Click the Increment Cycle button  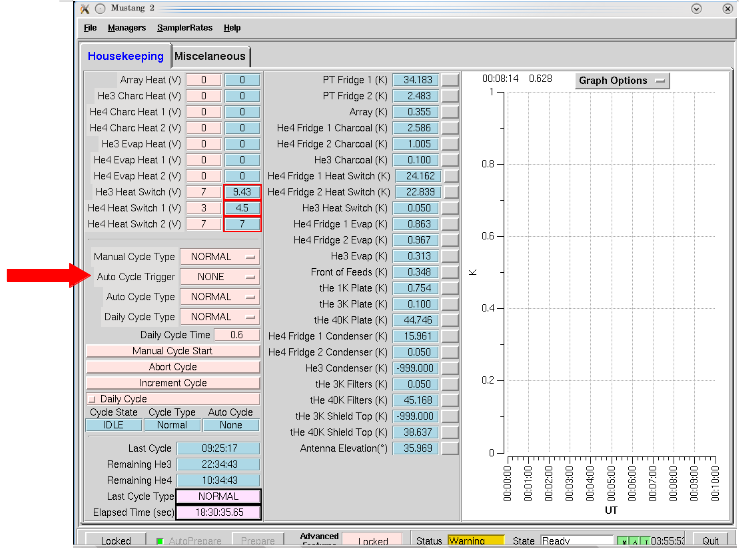tap(173, 383)
